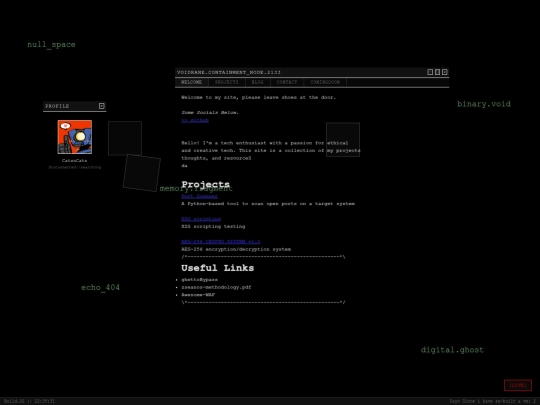Open the Awesome-WAF useful link

[x=198, y=295]
